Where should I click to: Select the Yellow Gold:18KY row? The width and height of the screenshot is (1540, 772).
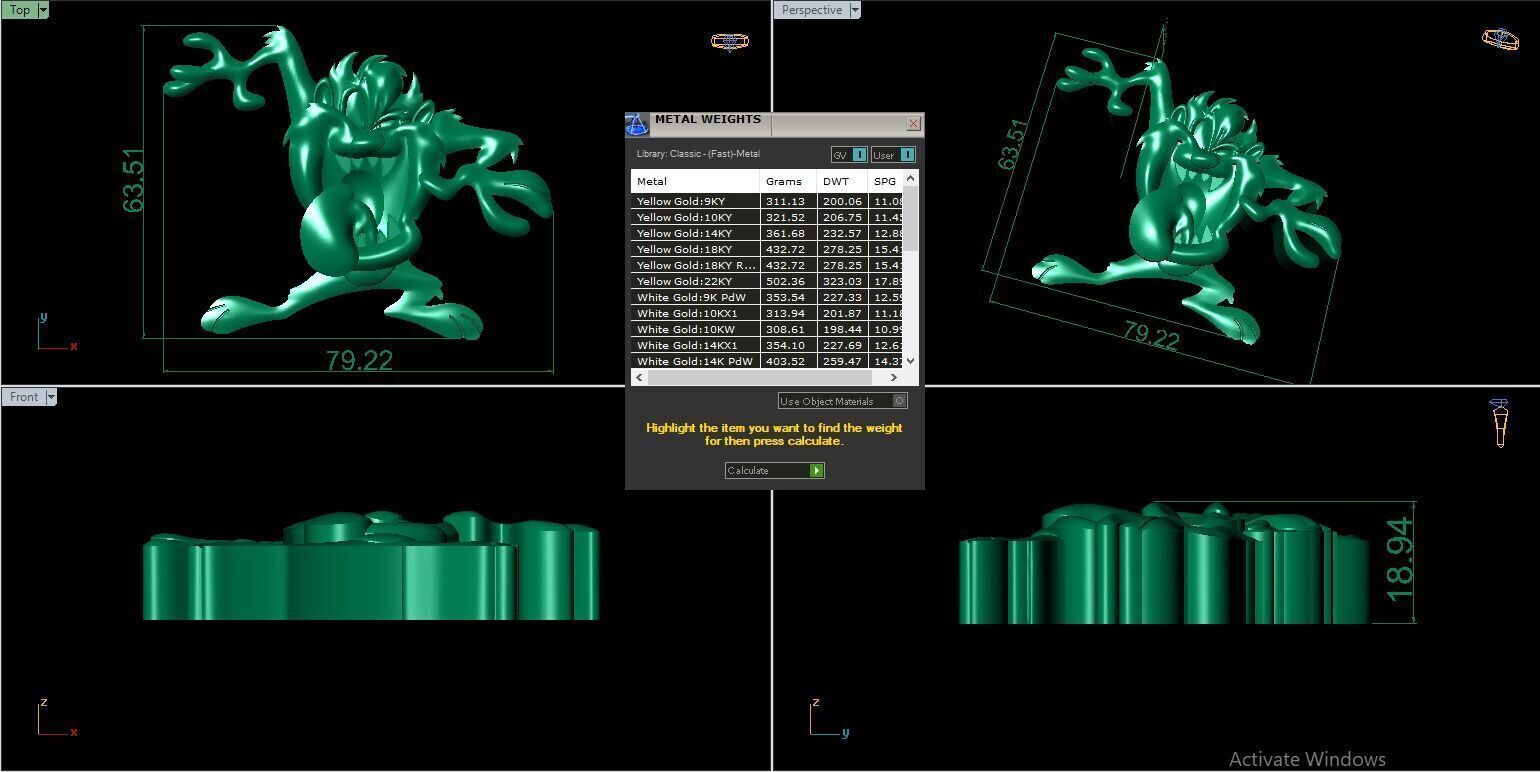click(x=767, y=249)
